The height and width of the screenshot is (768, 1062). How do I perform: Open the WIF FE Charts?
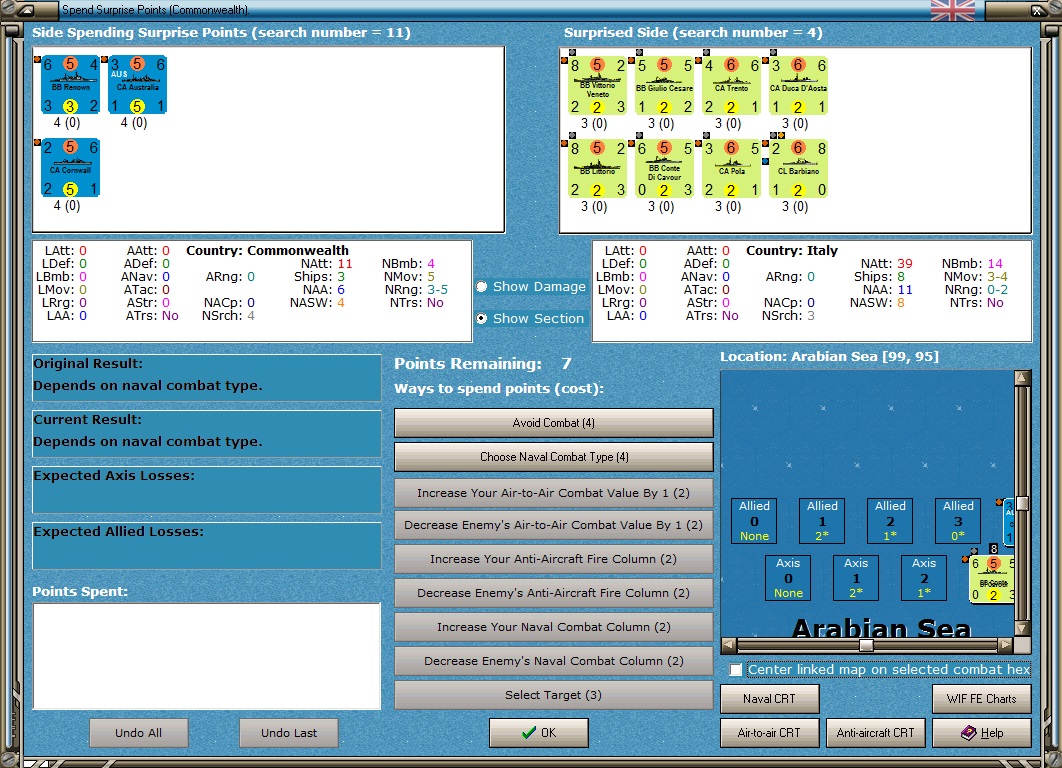click(981, 699)
